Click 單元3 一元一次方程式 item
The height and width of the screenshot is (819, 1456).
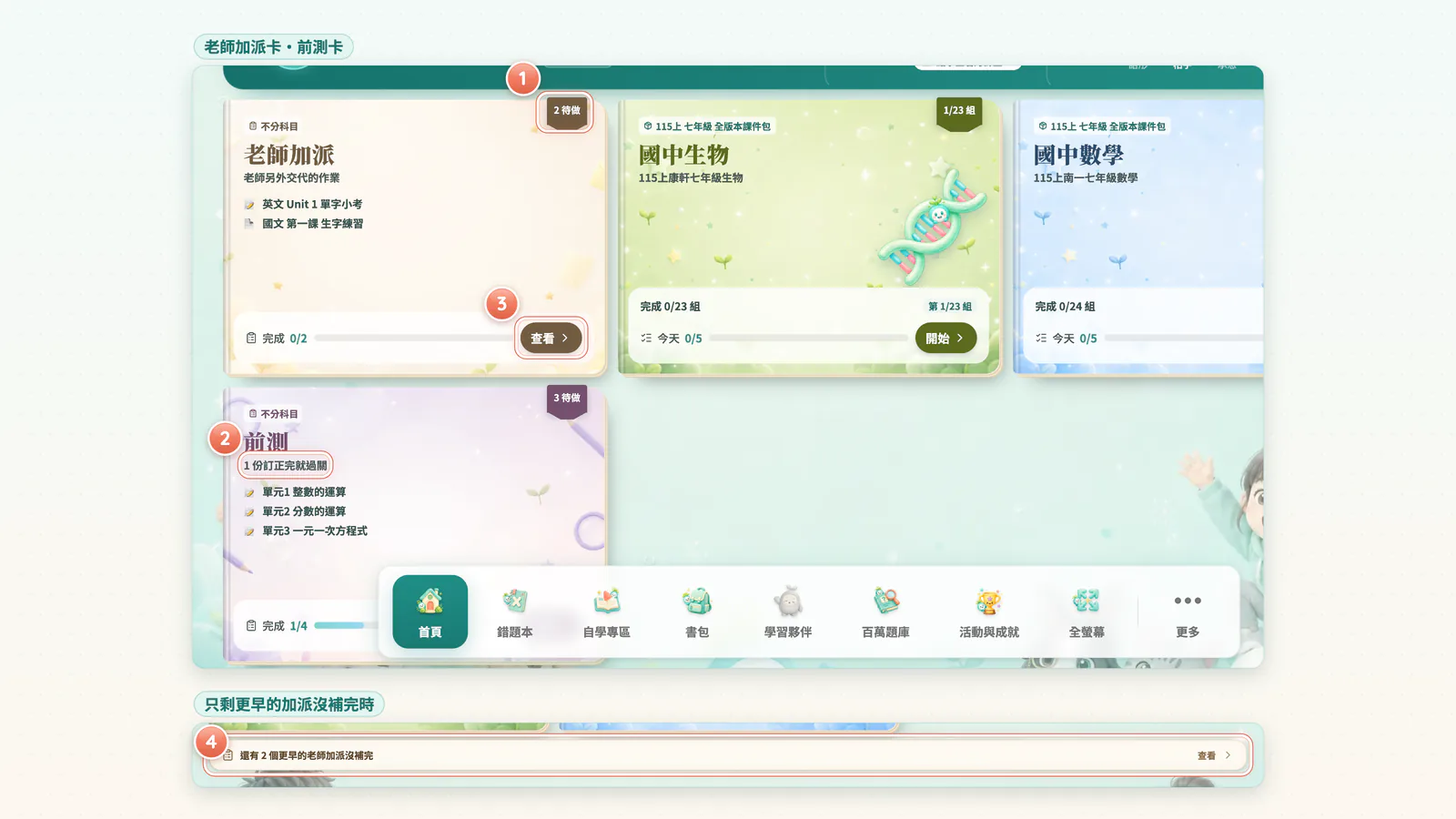[x=315, y=531]
